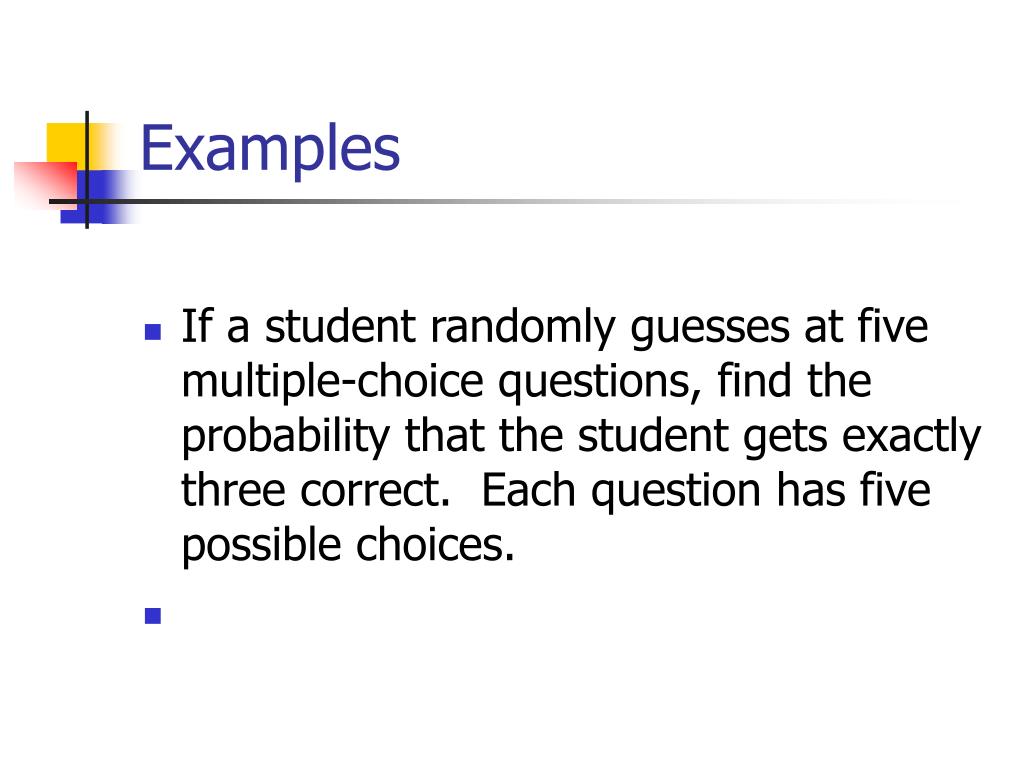The image size is (1024, 768).
Task: Click the empty second blue bullet marker
Action: tap(153, 616)
